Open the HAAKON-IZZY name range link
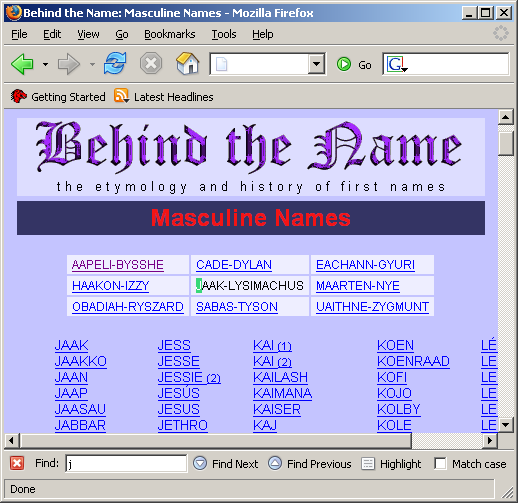The height and width of the screenshot is (503, 518). pos(110,286)
